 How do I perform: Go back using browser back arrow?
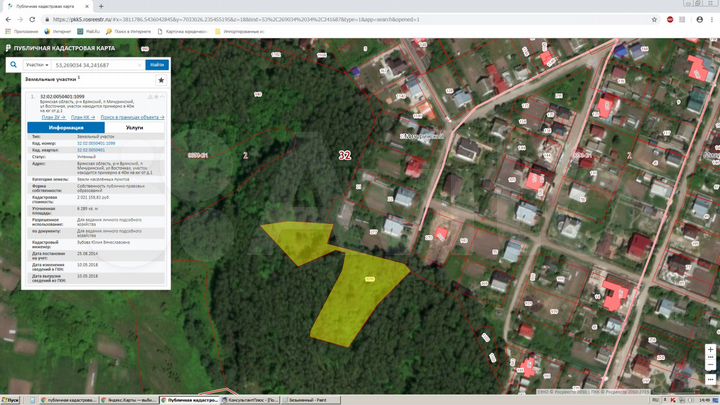[x=7, y=19]
